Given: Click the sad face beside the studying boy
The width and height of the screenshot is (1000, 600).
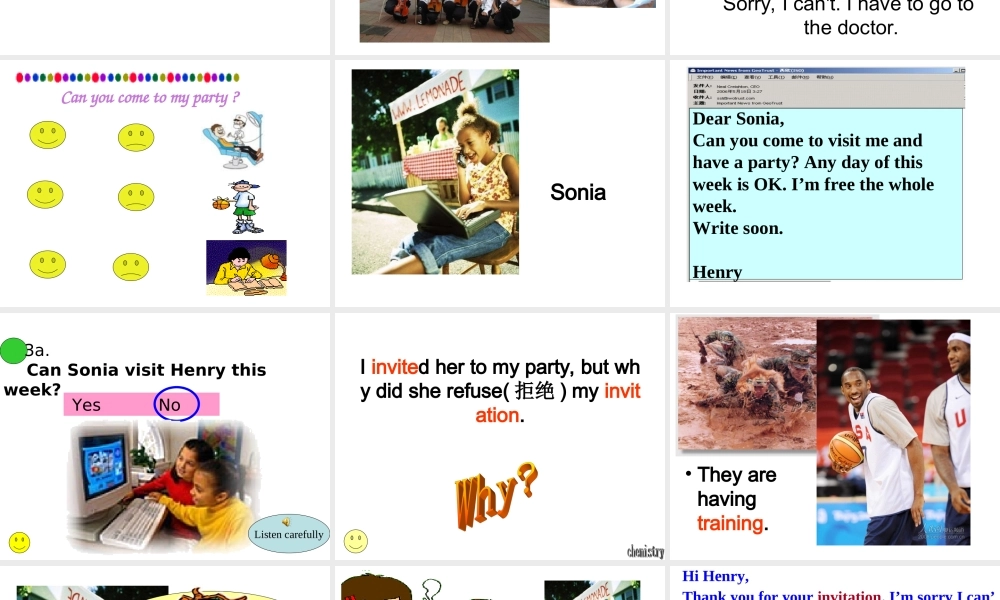Looking at the screenshot, I should tap(130, 267).
